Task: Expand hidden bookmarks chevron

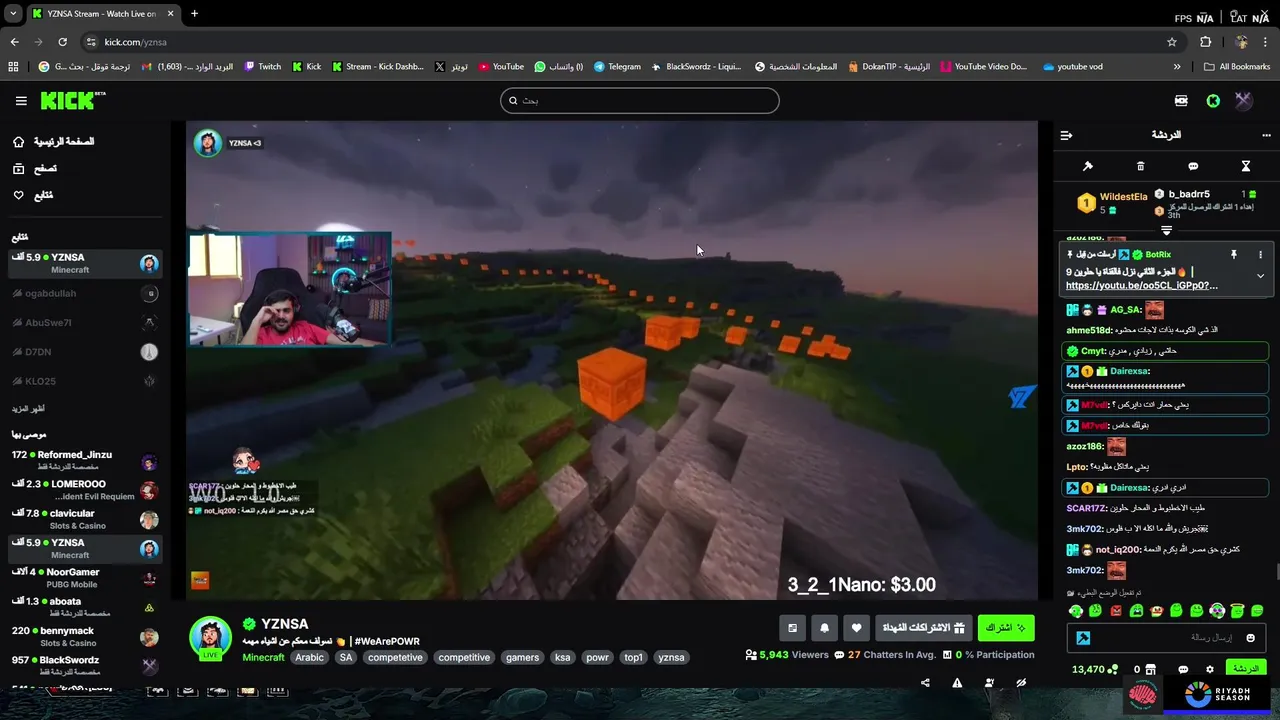Action: (1177, 67)
